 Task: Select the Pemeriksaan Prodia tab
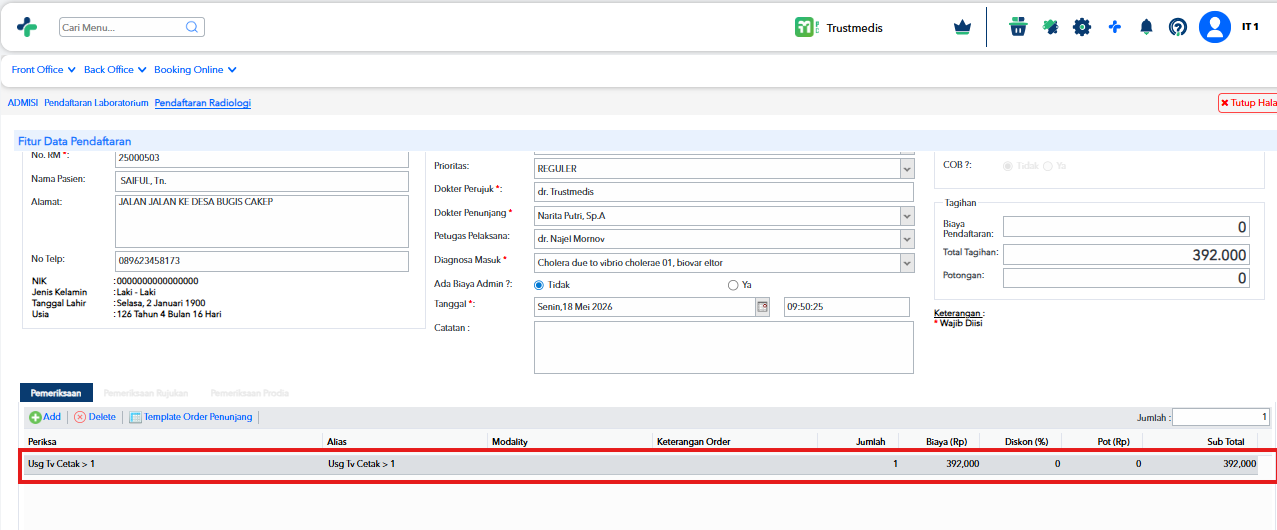pyautogui.click(x=249, y=393)
